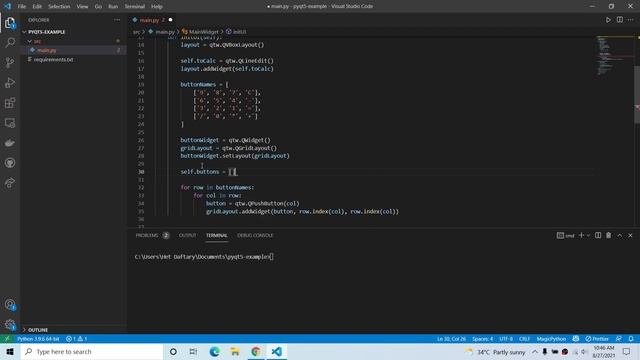Open the Search view in activity bar
The height and width of the screenshot is (360, 640).
point(10,42)
